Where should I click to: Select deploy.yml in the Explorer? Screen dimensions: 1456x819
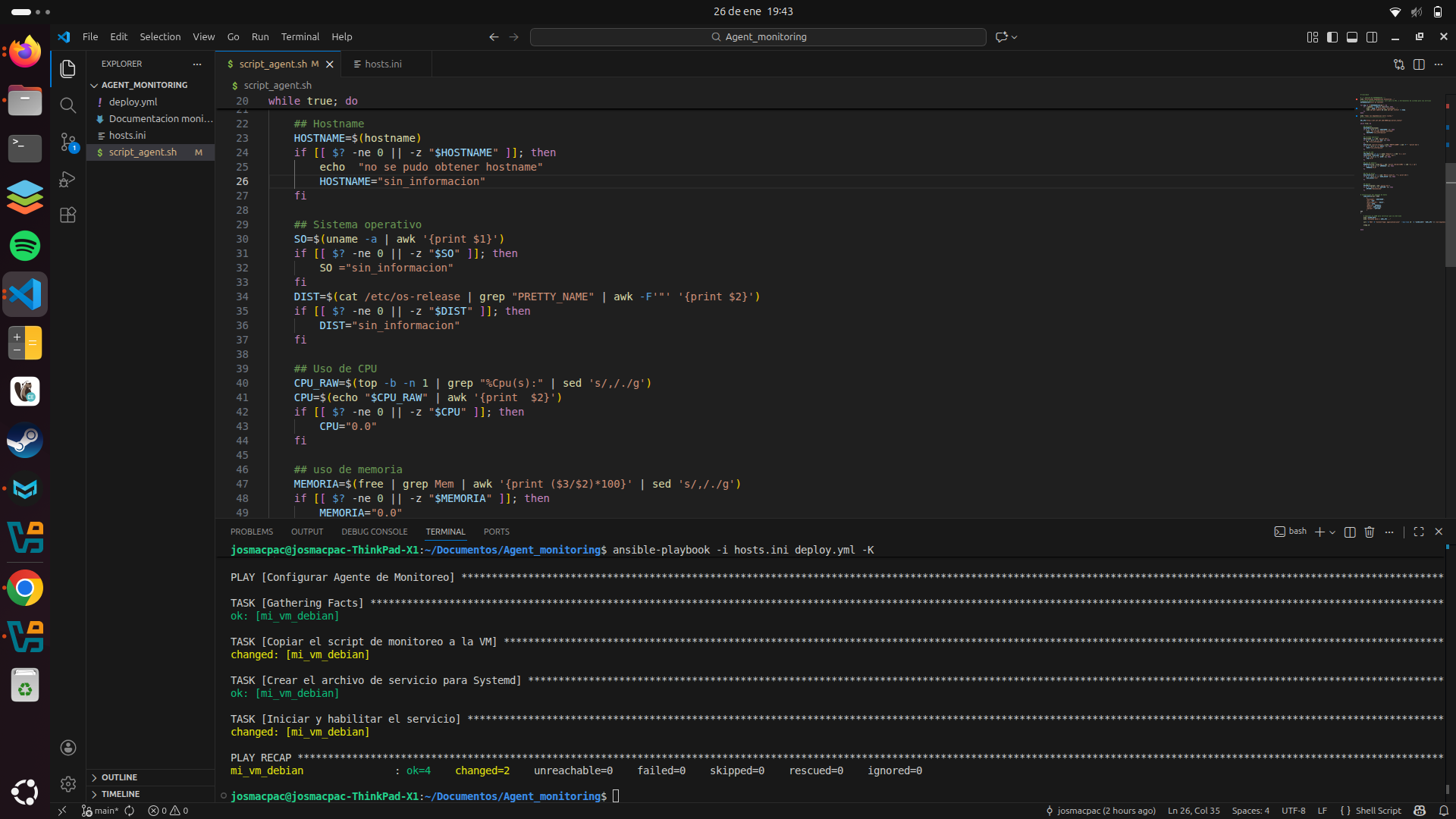coord(133,102)
